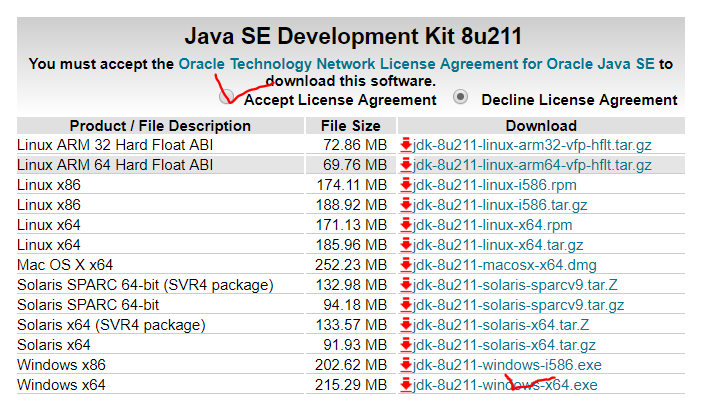This screenshot has width=705, height=413.
Task: Download jdk-8u211-linux-i586.tar.gz
Action: pos(500,205)
